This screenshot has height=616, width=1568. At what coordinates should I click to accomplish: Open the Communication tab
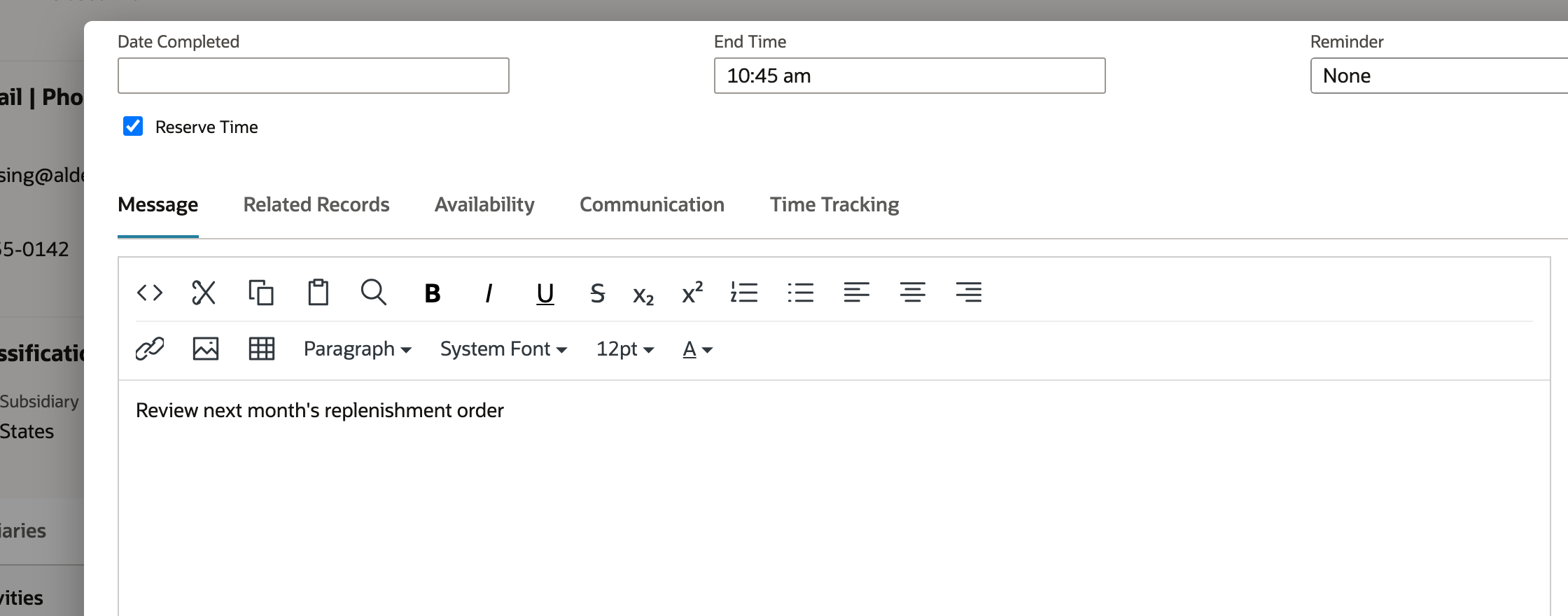652,204
